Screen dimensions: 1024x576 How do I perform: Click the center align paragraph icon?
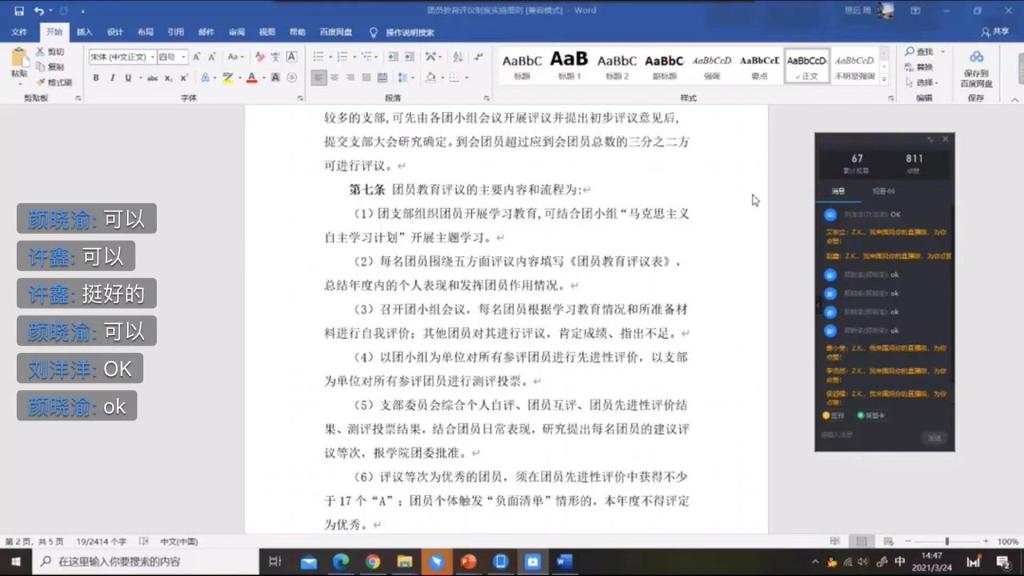point(334,78)
